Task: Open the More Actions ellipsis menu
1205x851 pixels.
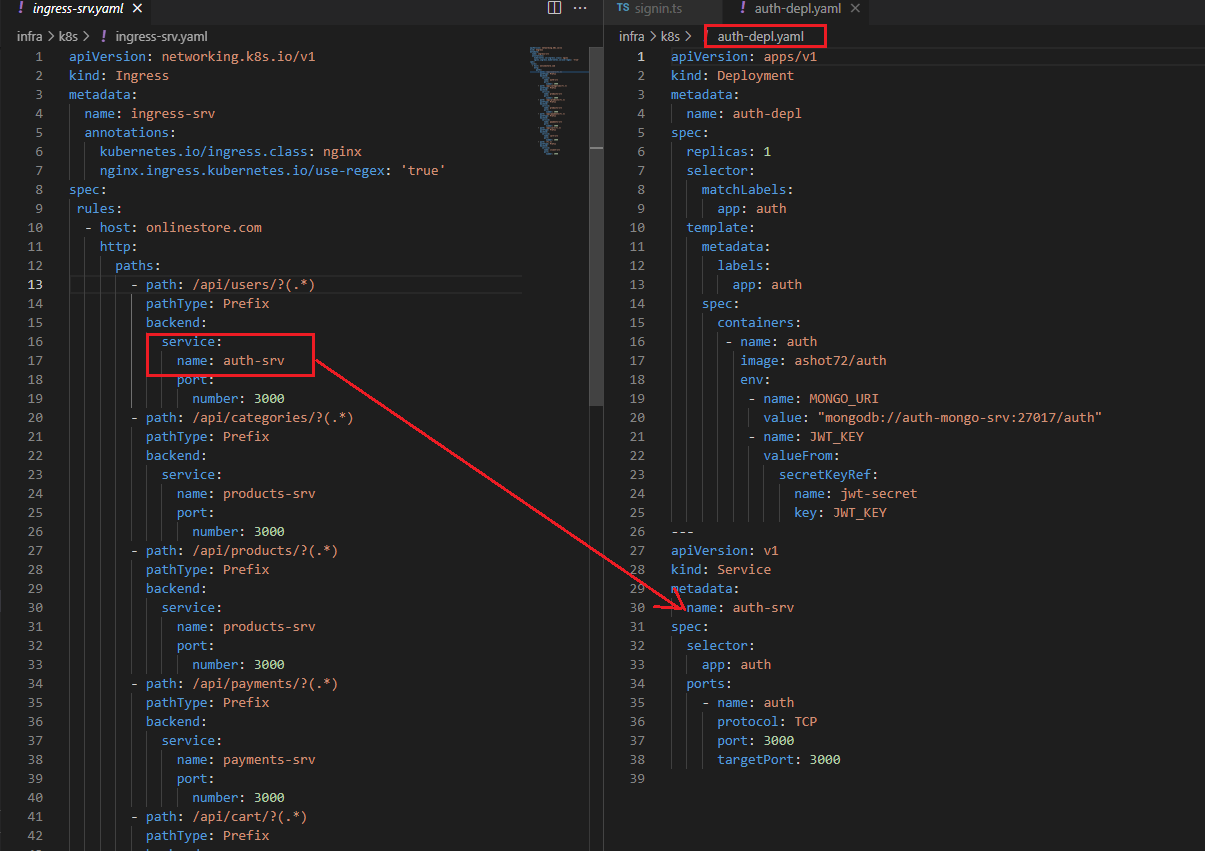Action: [x=580, y=9]
